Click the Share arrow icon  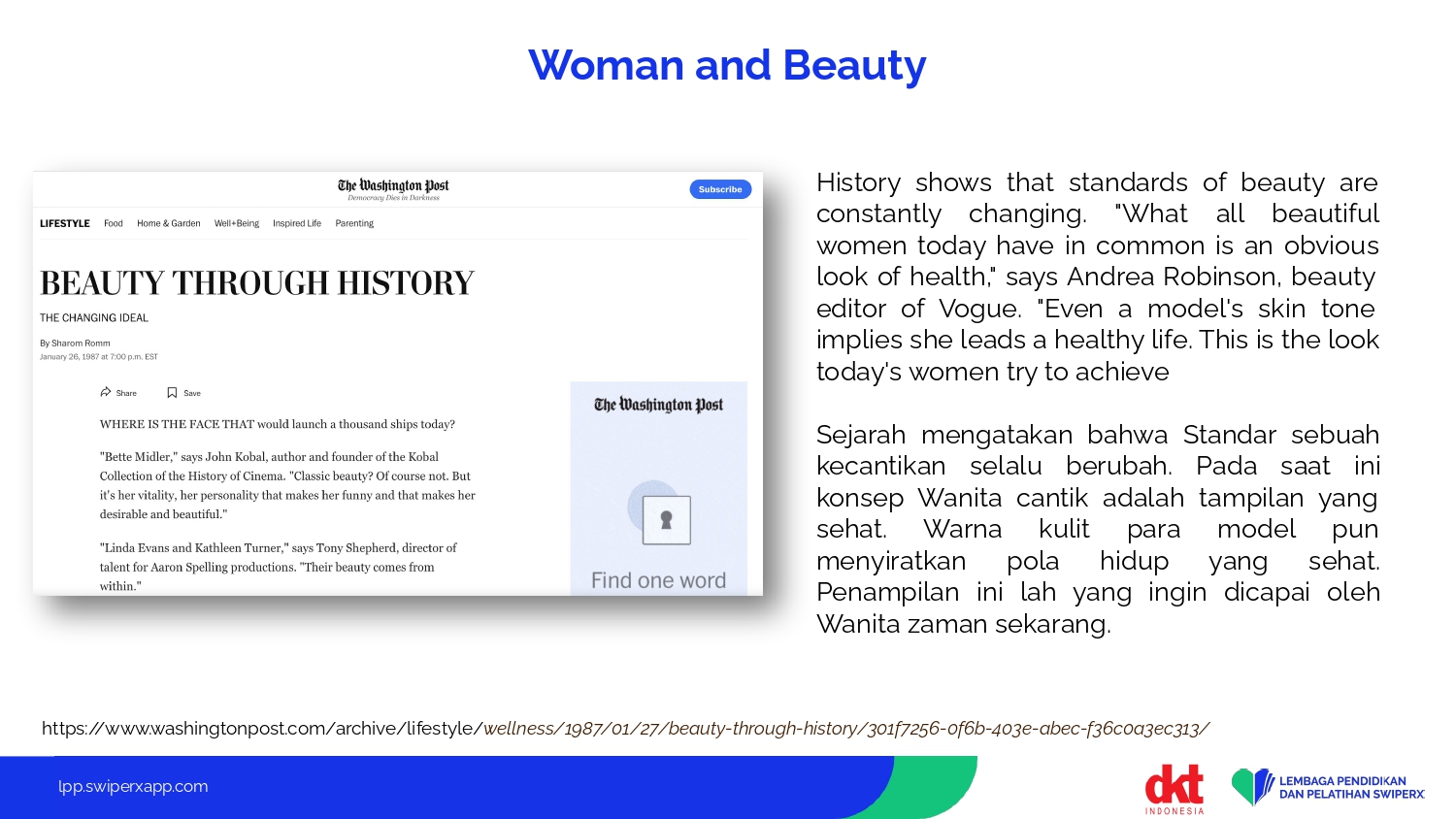click(106, 393)
